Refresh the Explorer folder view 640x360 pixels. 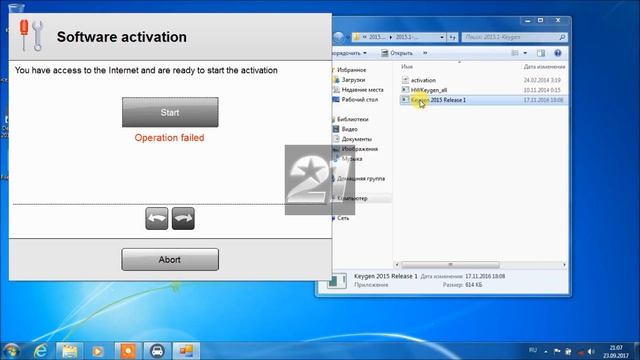point(452,37)
